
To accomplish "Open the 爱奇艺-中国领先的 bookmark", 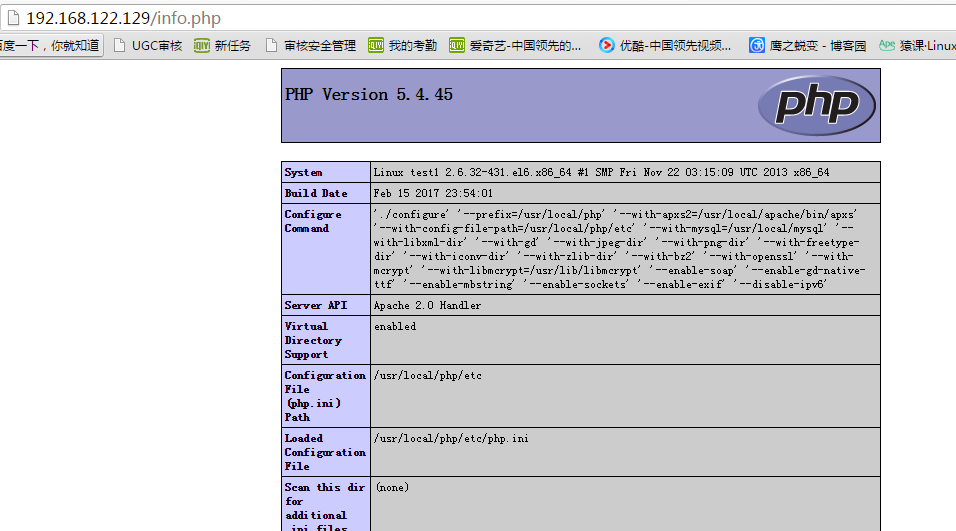I will pos(515,46).
